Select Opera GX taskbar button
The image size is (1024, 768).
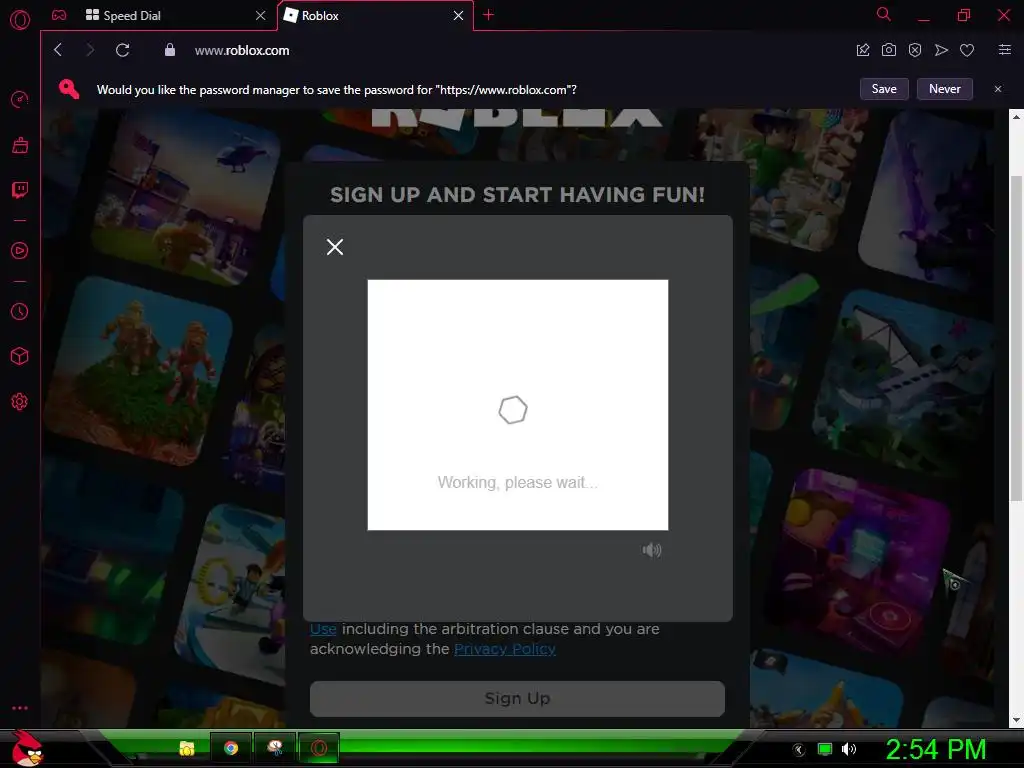319,748
